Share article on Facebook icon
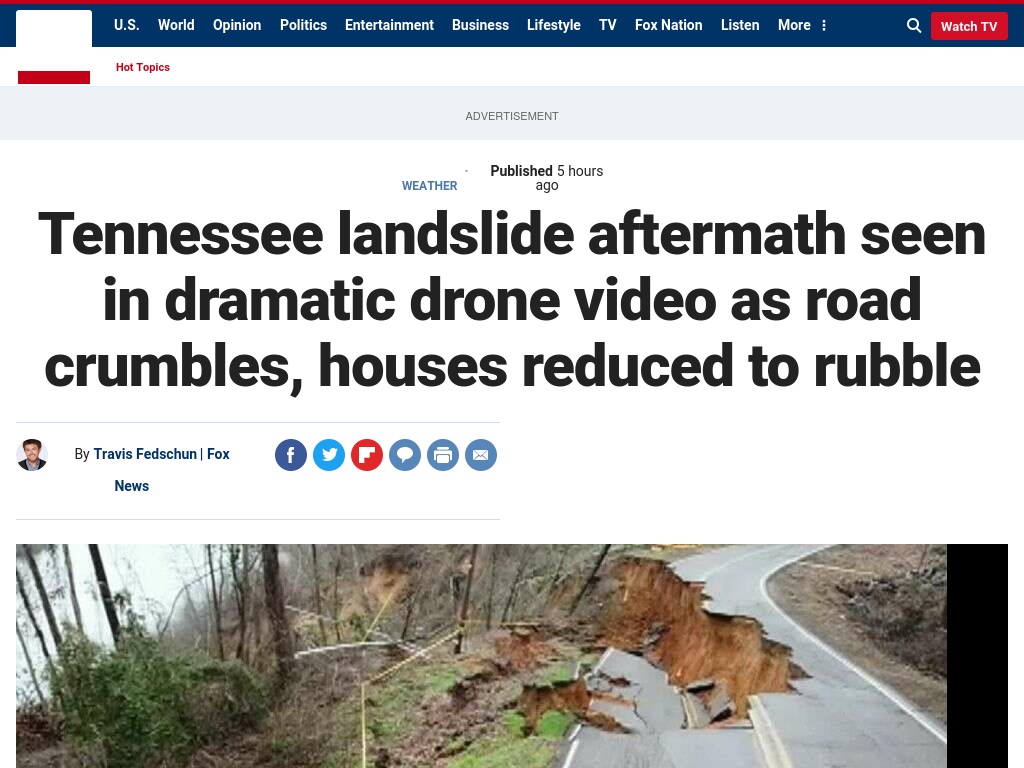1024x768 pixels. pyautogui.click(x=291, y=455)
